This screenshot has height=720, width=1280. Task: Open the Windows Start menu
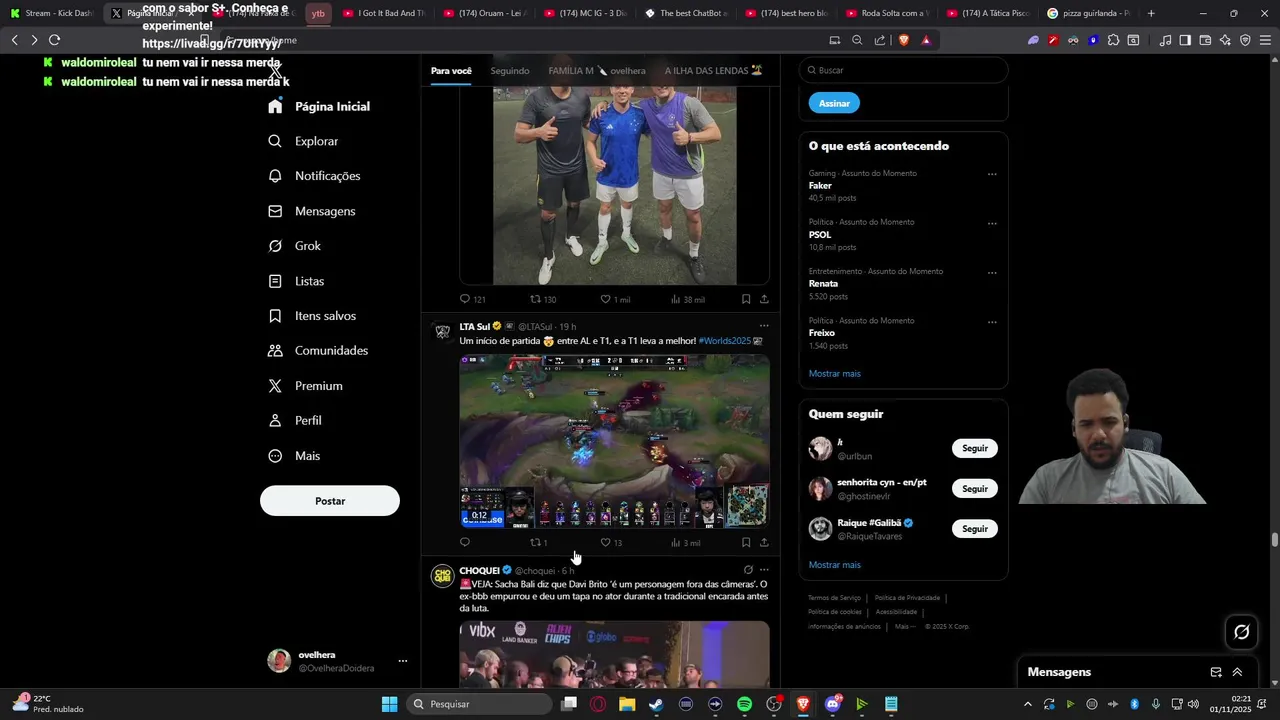(389, 704)
